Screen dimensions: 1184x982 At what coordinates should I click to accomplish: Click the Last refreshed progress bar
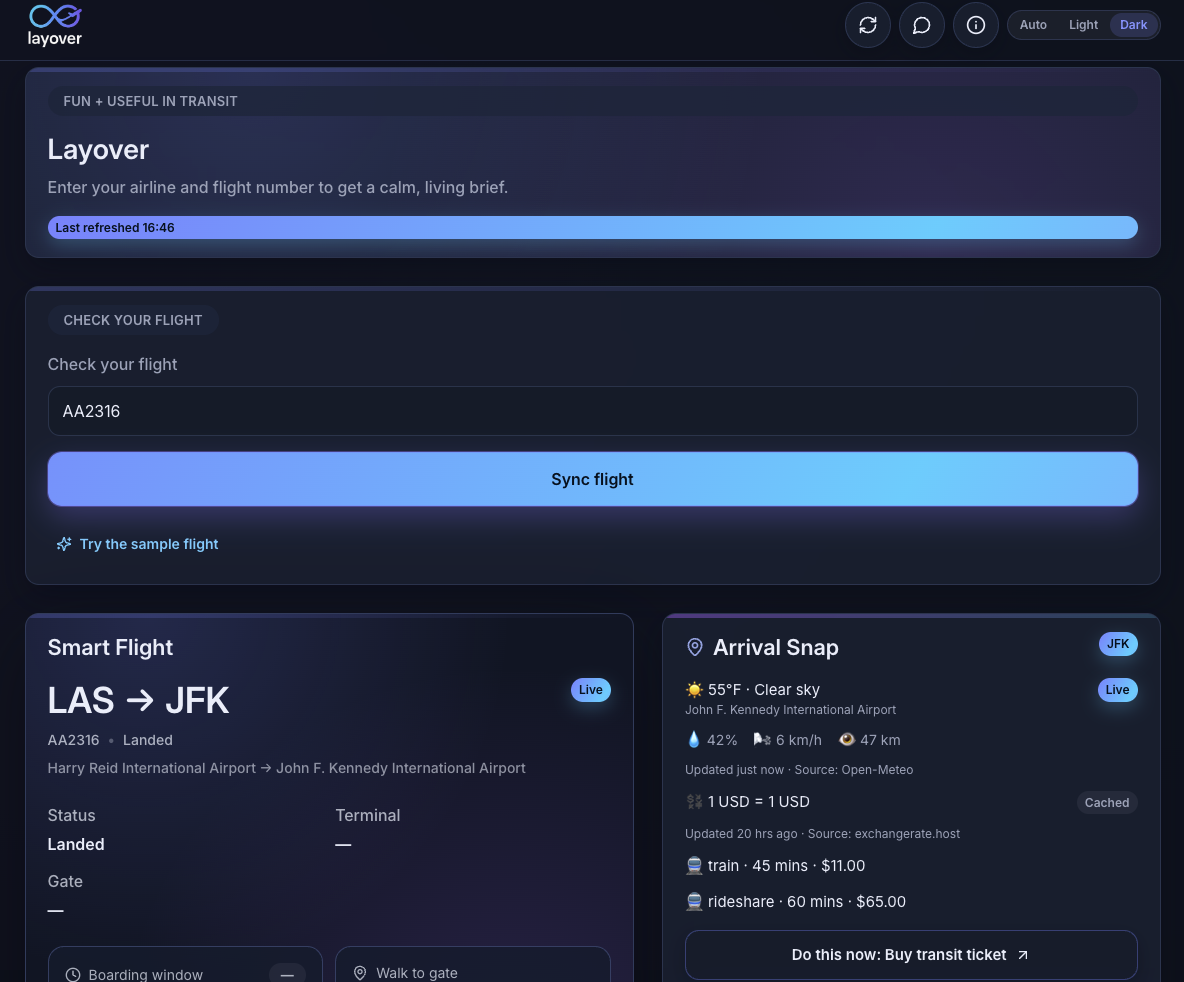(x=593, y=227)
